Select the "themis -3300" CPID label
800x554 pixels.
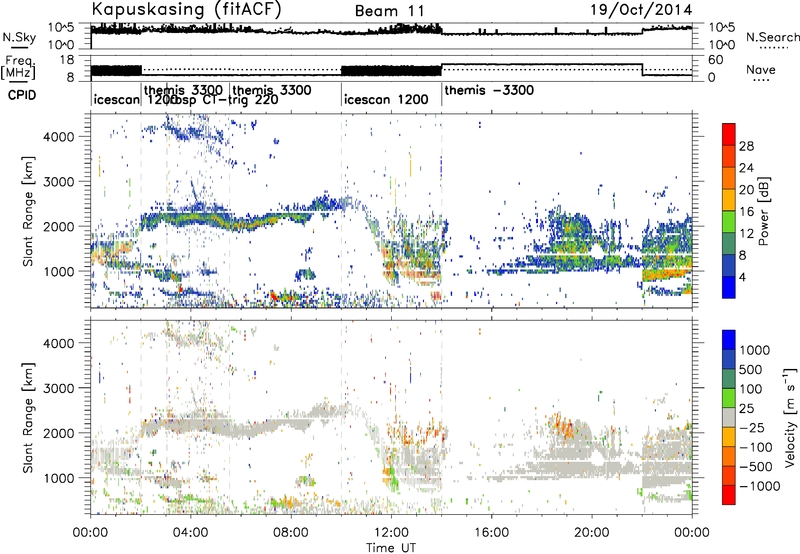click(489, 90)
